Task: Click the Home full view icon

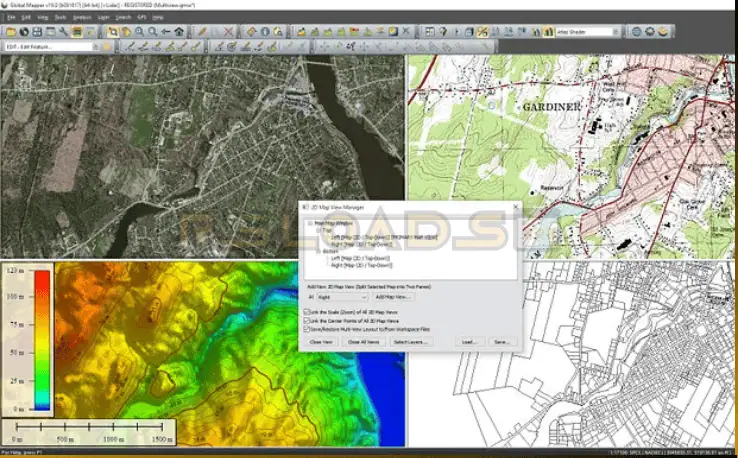Action: (179, 32)
